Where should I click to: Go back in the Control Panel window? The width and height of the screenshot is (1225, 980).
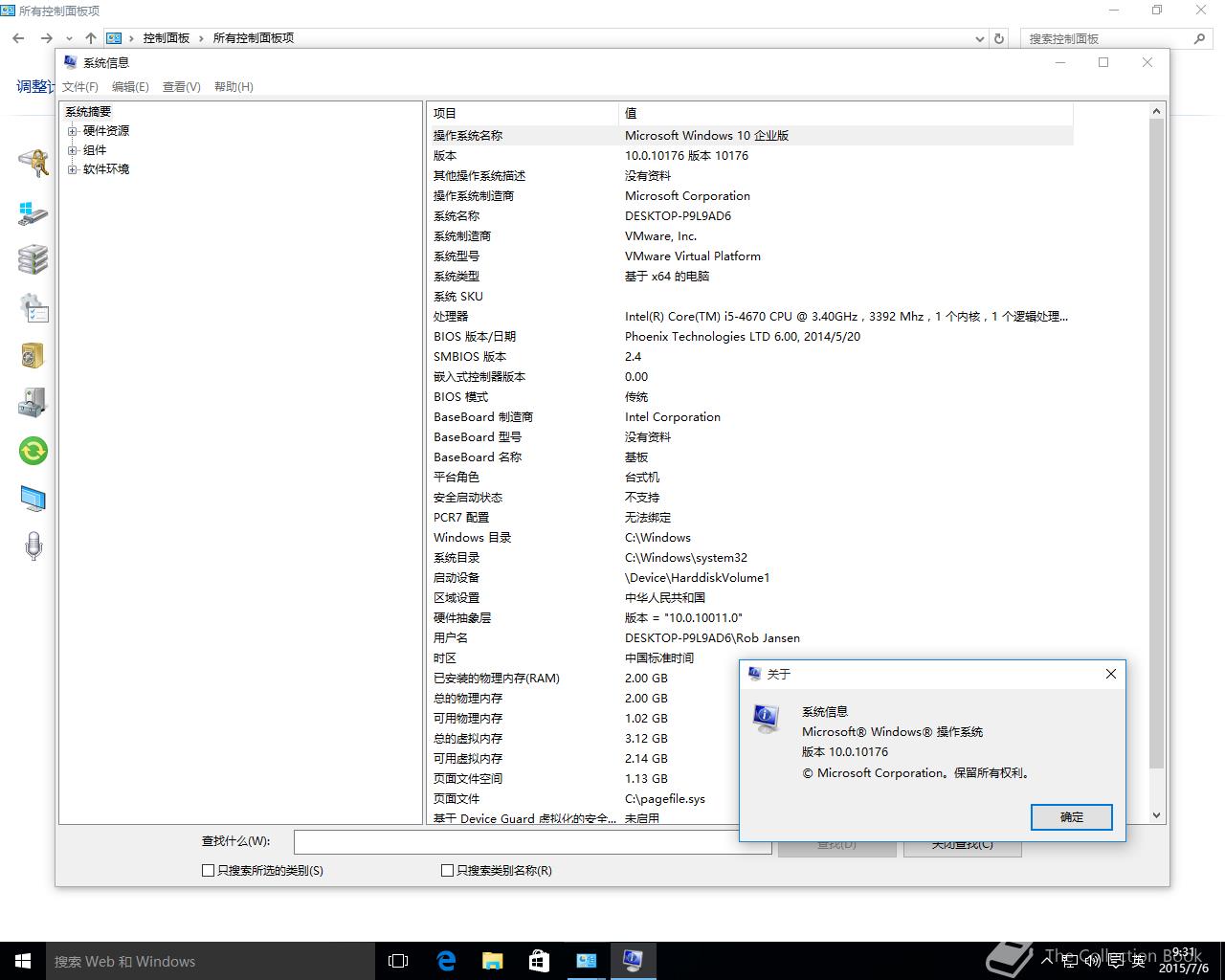click(x=18, y=38)
